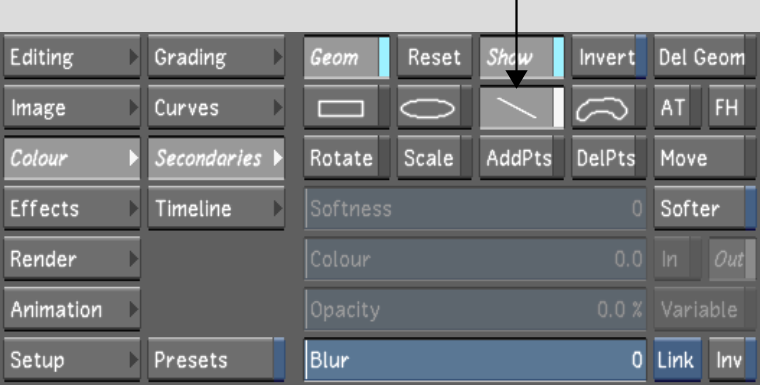This screenshot has width=760, height=385.
Task: Activate the Rotate geometry tool
Action: [x=346, y=158]
